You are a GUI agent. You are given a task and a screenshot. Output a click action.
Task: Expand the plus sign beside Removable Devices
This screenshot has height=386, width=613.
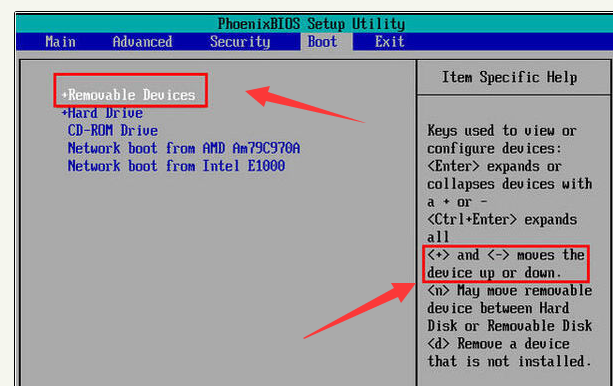65,95
